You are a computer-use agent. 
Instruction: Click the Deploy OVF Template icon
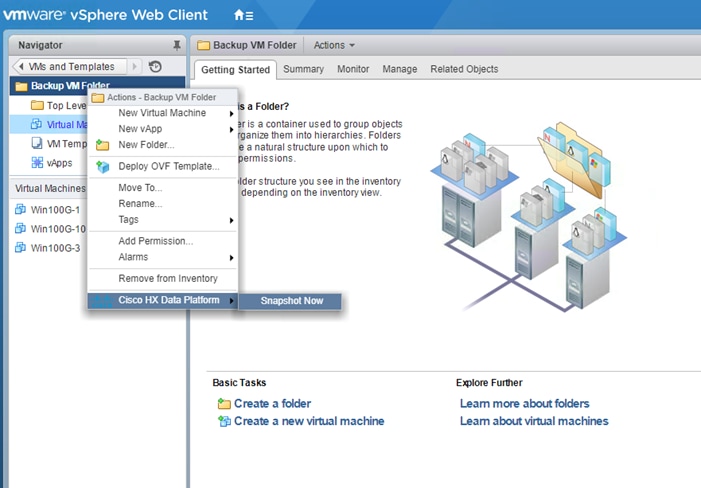click(x=103, y=166)
